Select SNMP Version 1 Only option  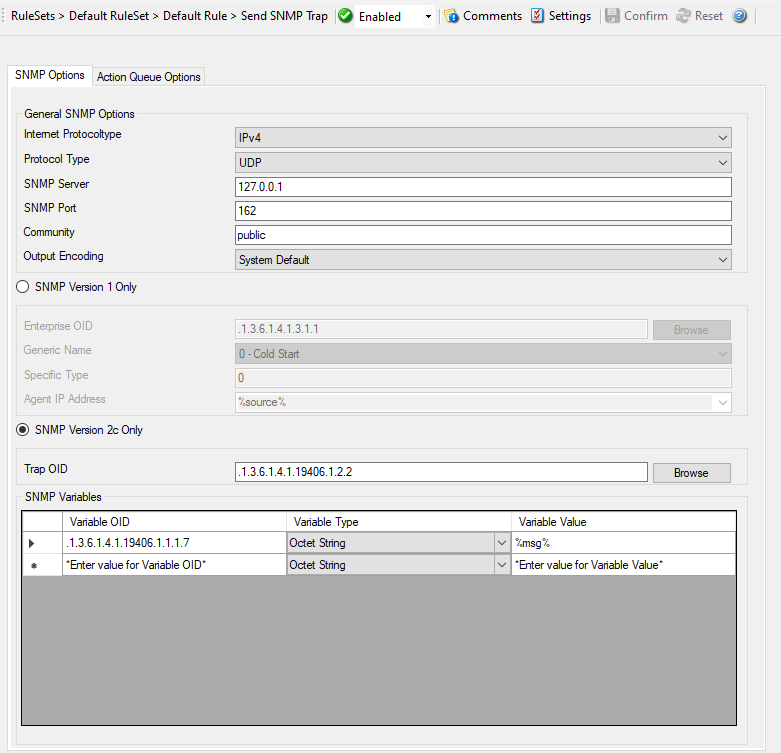point(24,287)
